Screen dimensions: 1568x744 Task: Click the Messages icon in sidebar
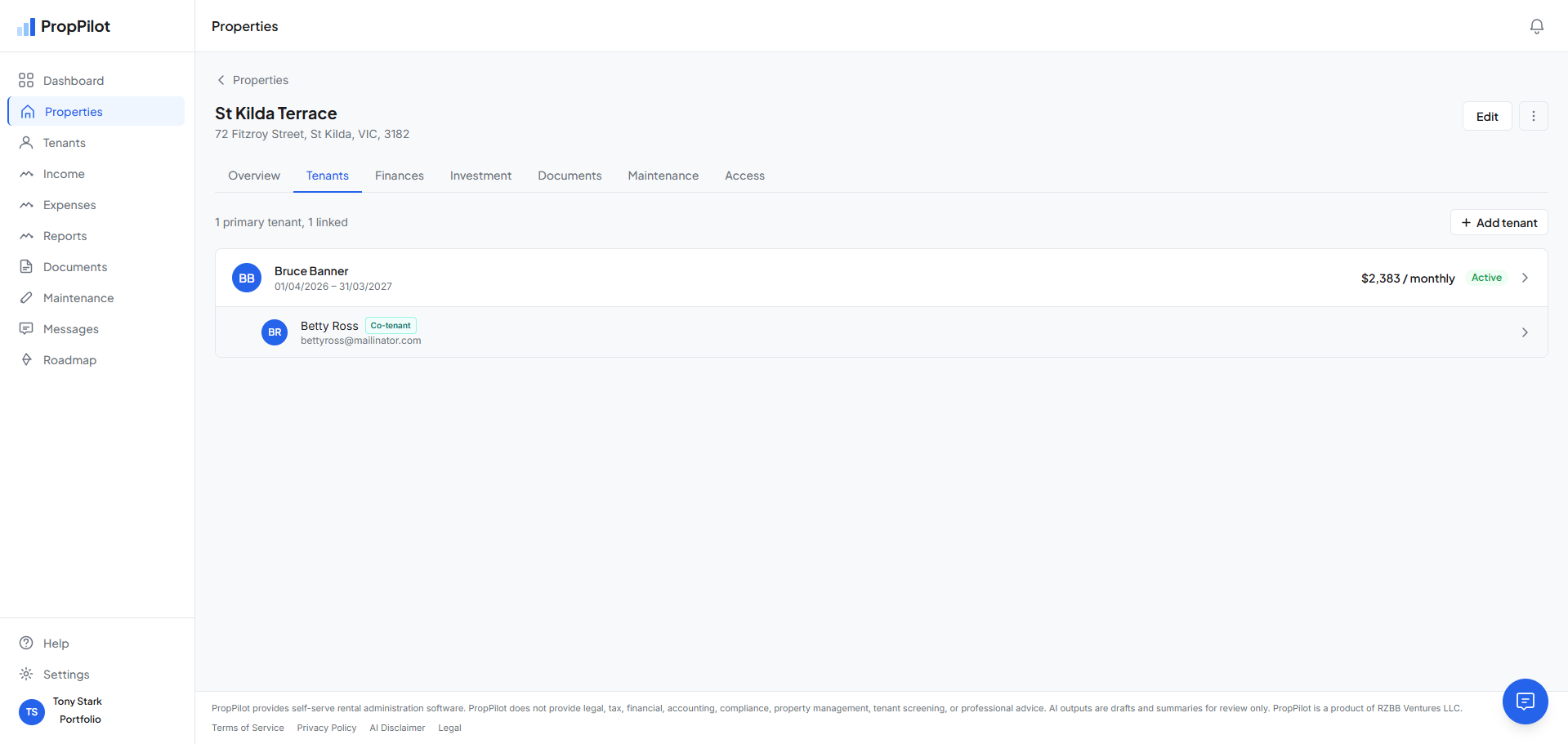click(x=26, y=328)
